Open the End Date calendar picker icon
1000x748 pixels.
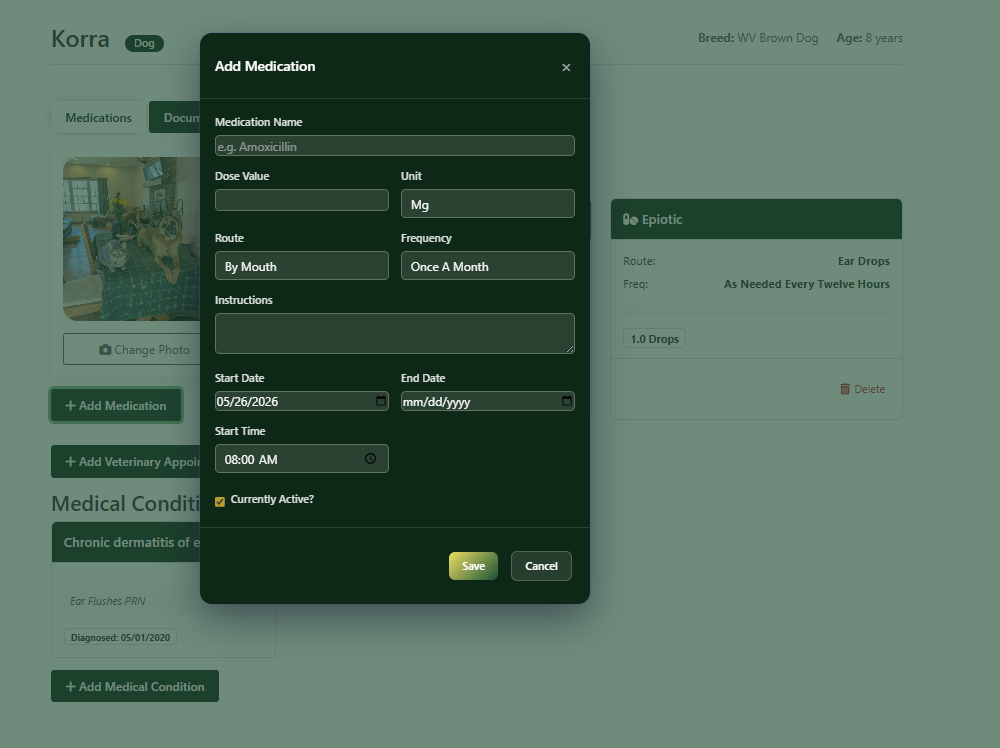coord(566,400)
